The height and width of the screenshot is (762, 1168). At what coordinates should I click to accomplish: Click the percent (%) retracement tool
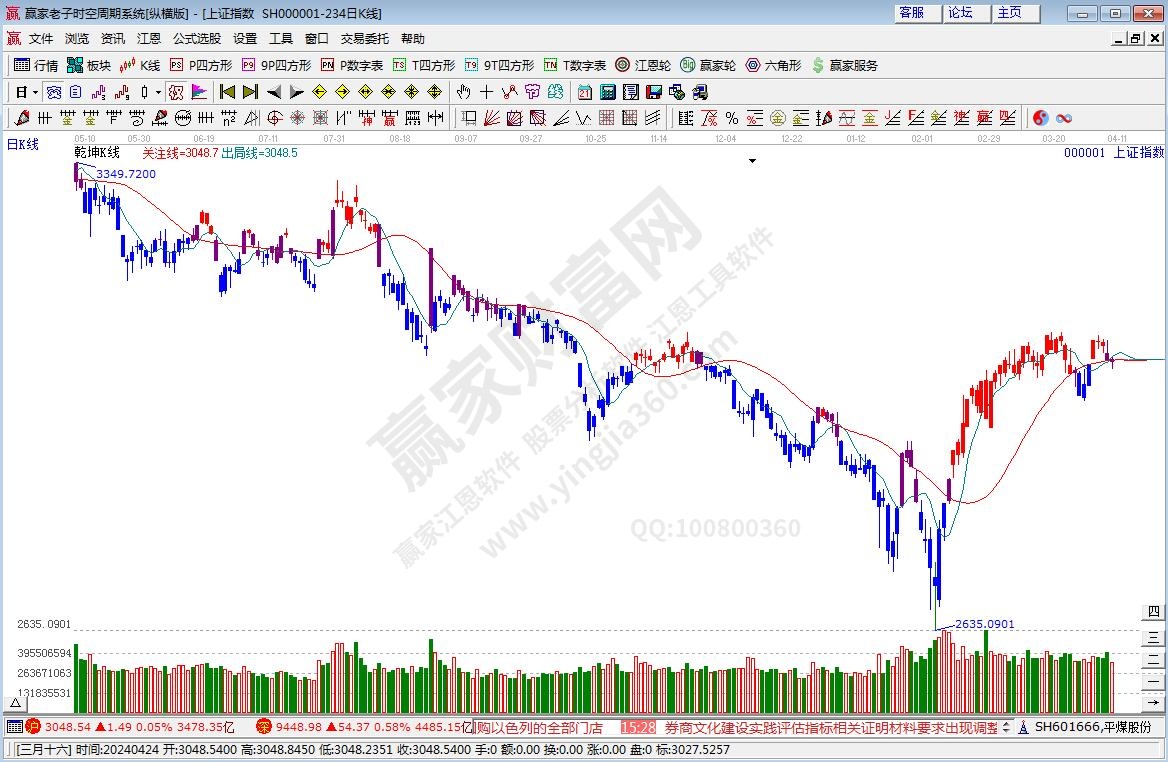point(731,118)
